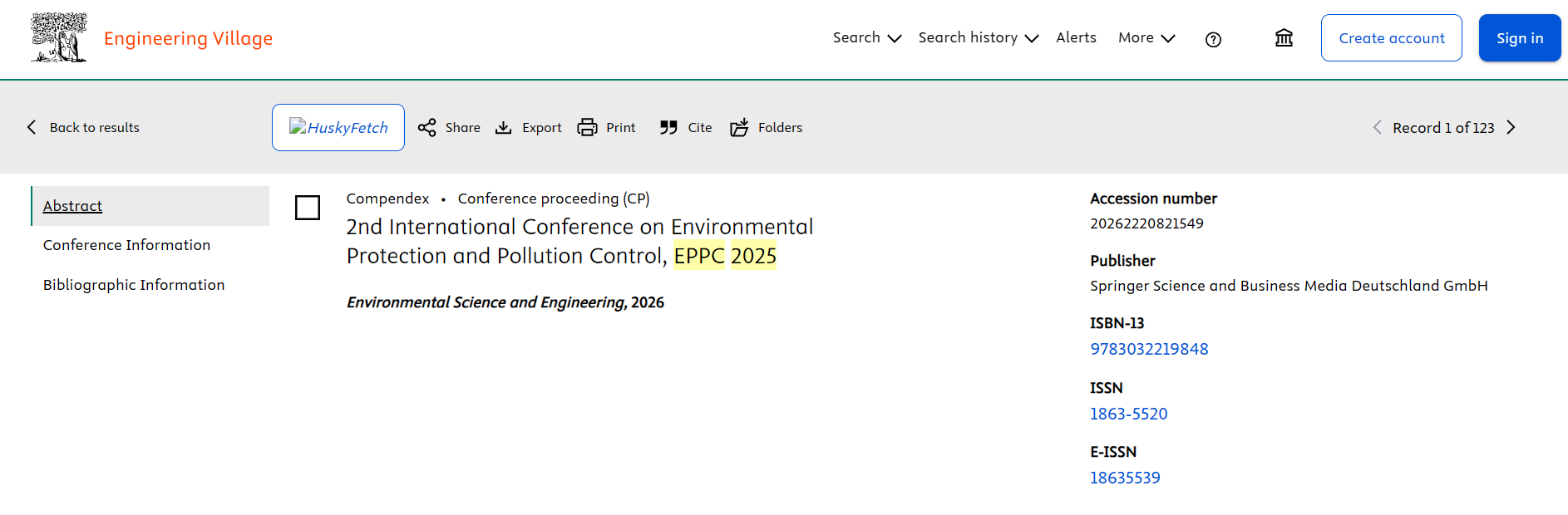
Task: Click the Export label text
Action: pos(542,127)
